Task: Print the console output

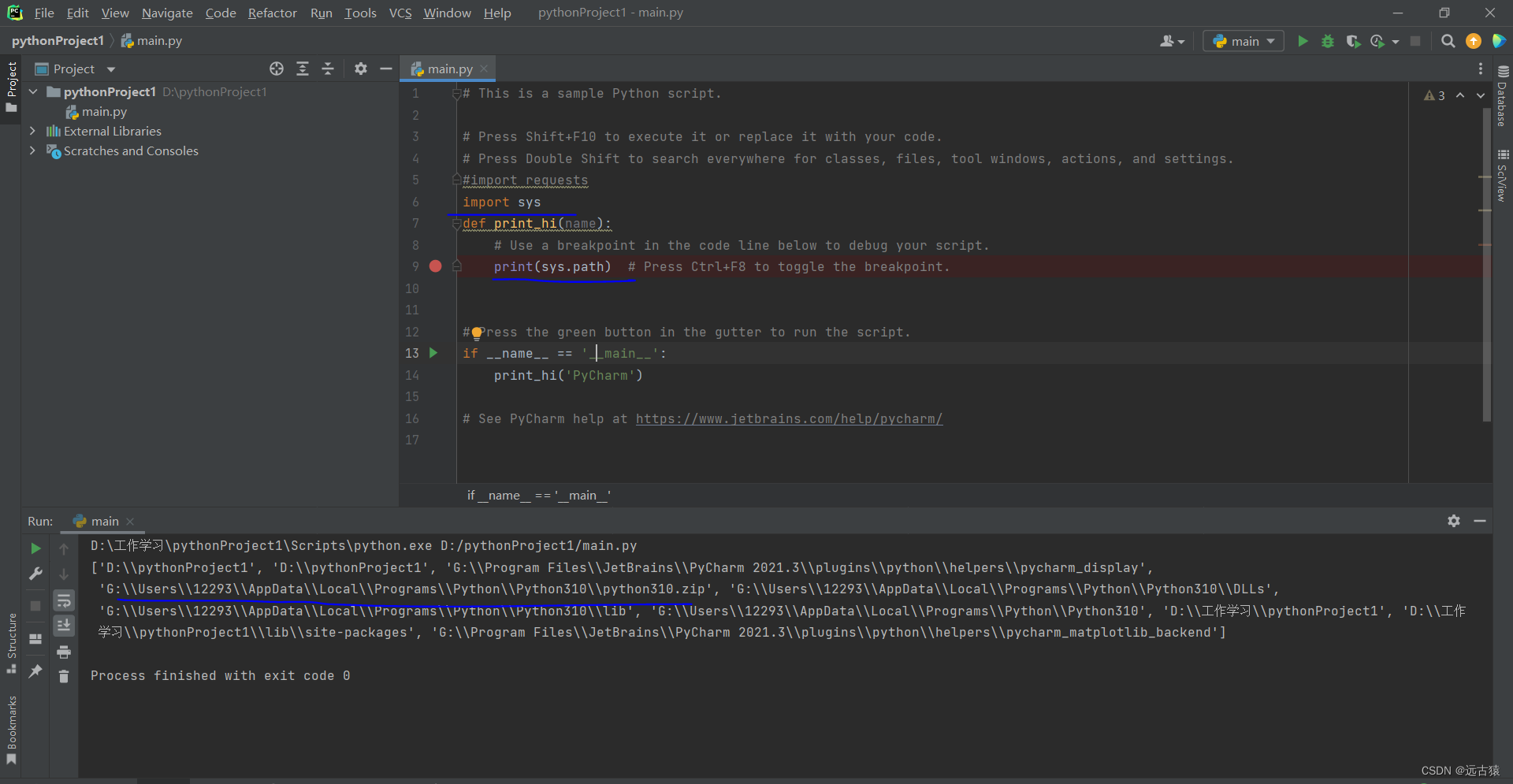Action: pyautogui.click(x=64, y=652)
